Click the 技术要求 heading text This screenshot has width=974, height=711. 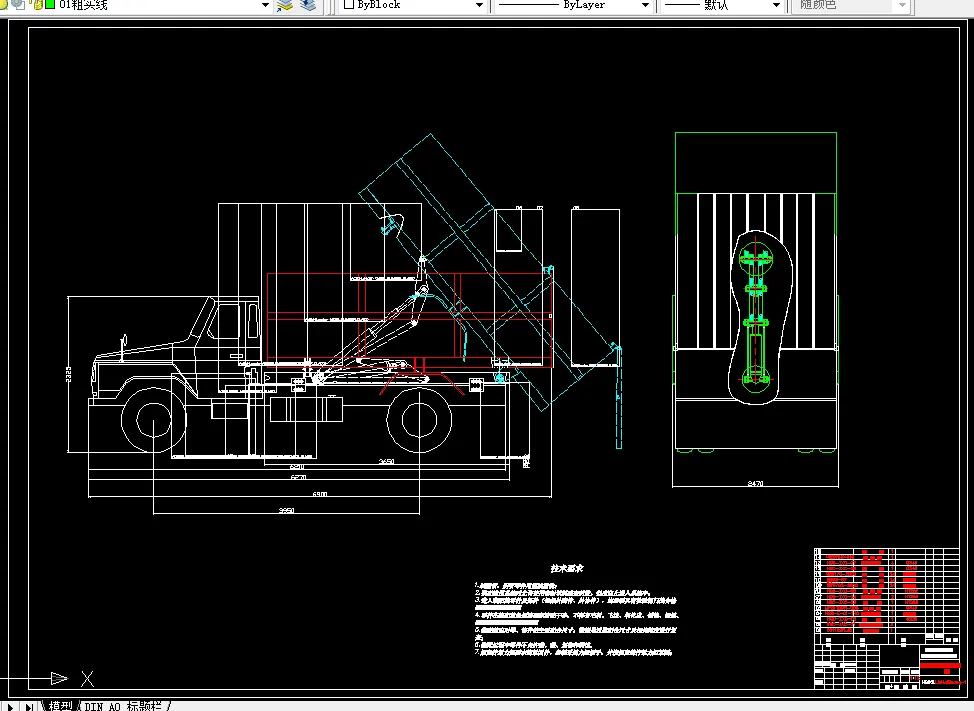coord(567,568)
